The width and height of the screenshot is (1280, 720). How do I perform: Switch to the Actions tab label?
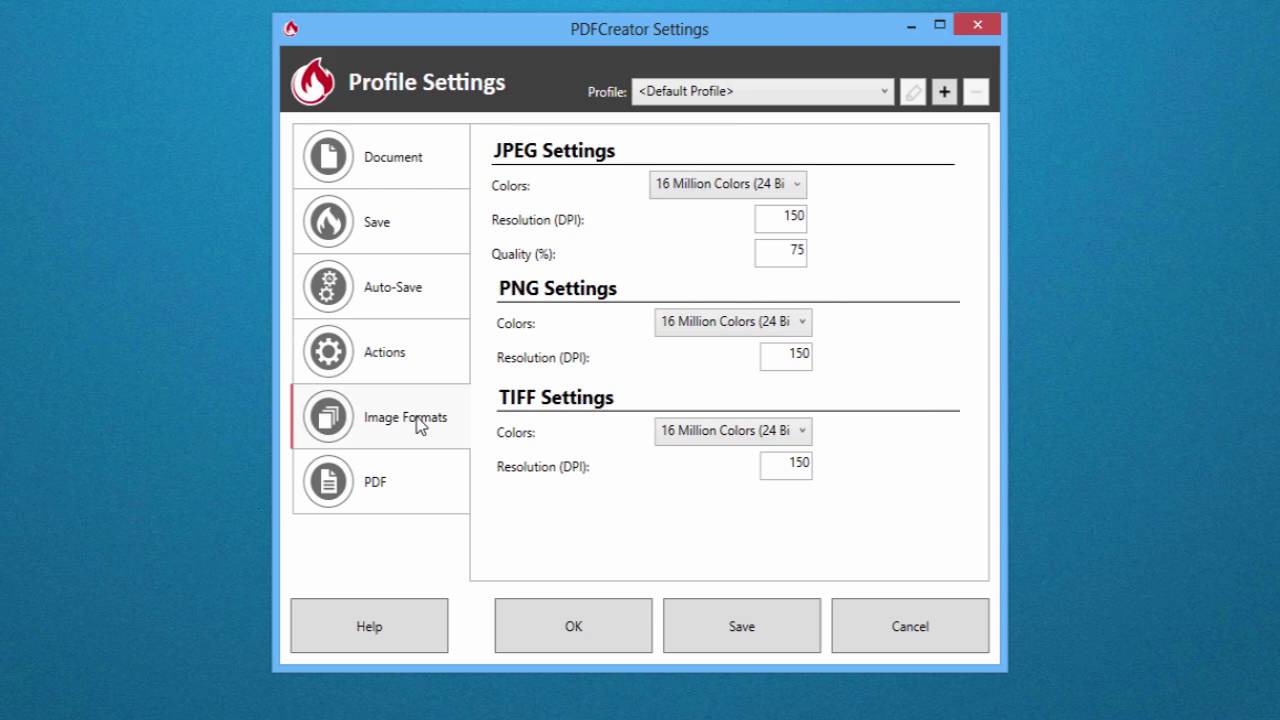(x=385, y=352)
